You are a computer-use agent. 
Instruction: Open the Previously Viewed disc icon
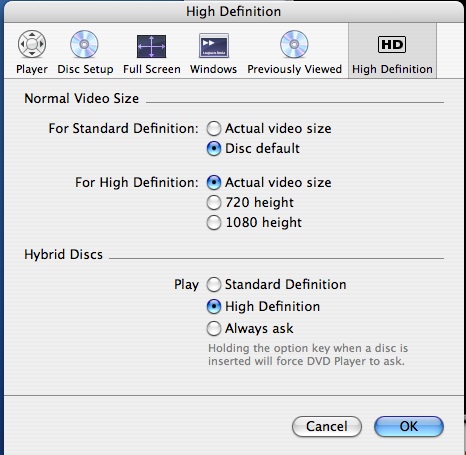tap(294, 44)
